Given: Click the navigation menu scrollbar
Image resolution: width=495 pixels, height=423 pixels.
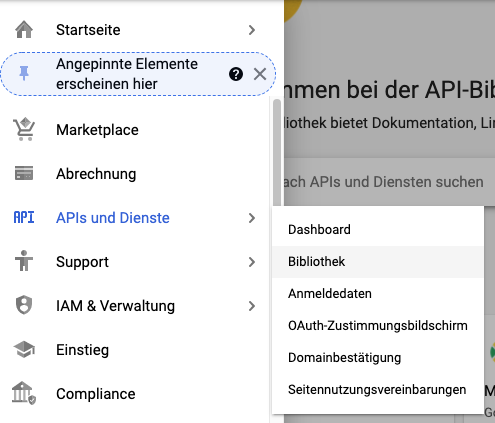Looking at the screenshot, I should (x=277, y=153).
